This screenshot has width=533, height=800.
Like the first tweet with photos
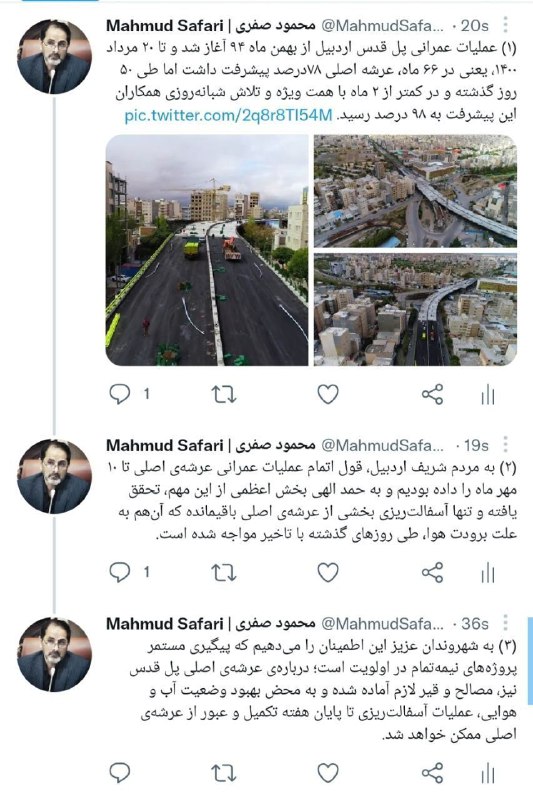coord(328,394)
